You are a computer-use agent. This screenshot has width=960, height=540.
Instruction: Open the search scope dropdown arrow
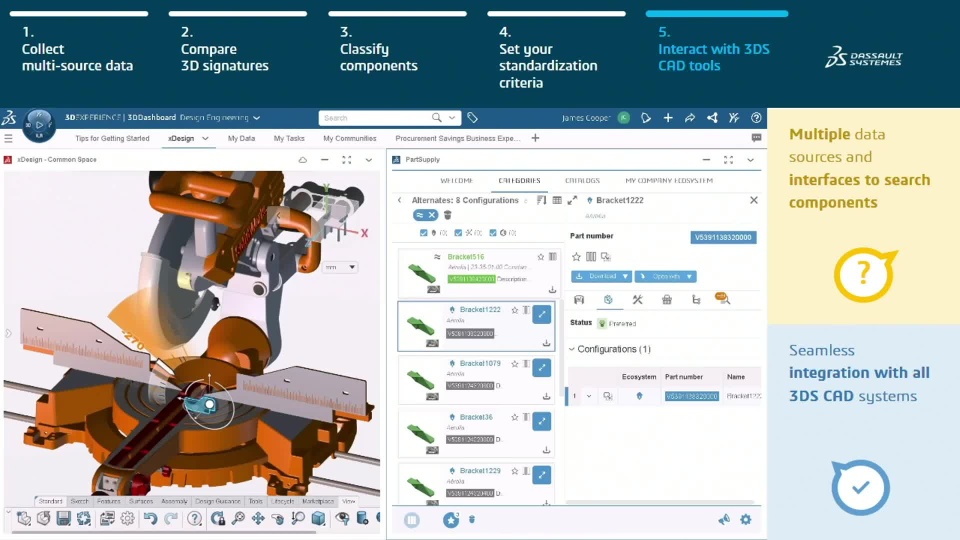tap(452, 118)
